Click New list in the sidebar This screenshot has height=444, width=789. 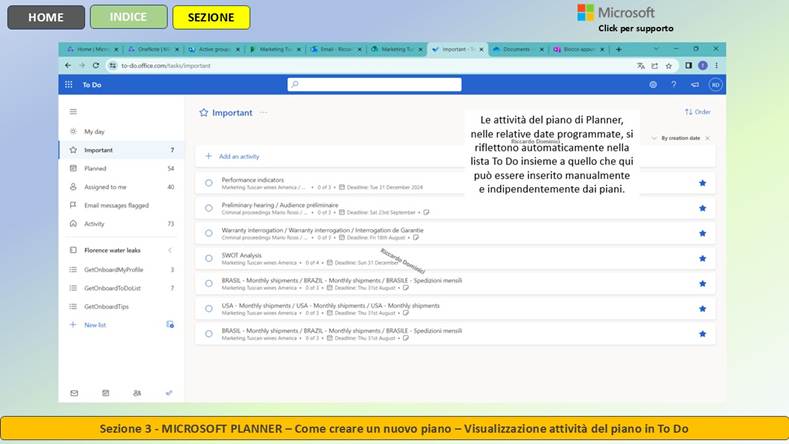pos(95,325)
